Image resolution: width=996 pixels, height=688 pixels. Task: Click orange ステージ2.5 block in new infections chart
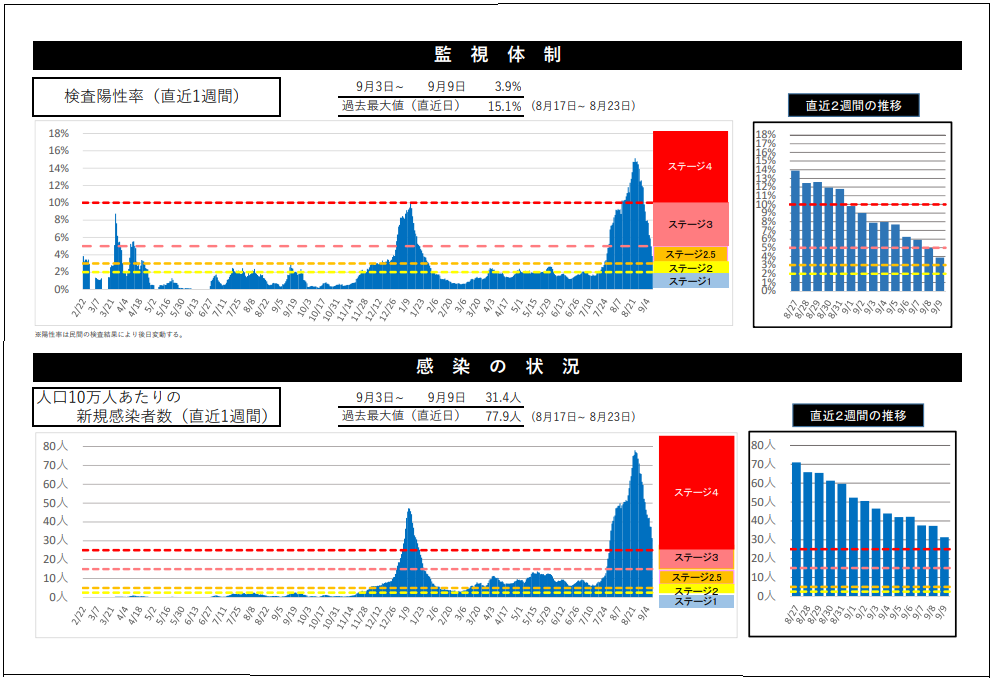(696, 577)
